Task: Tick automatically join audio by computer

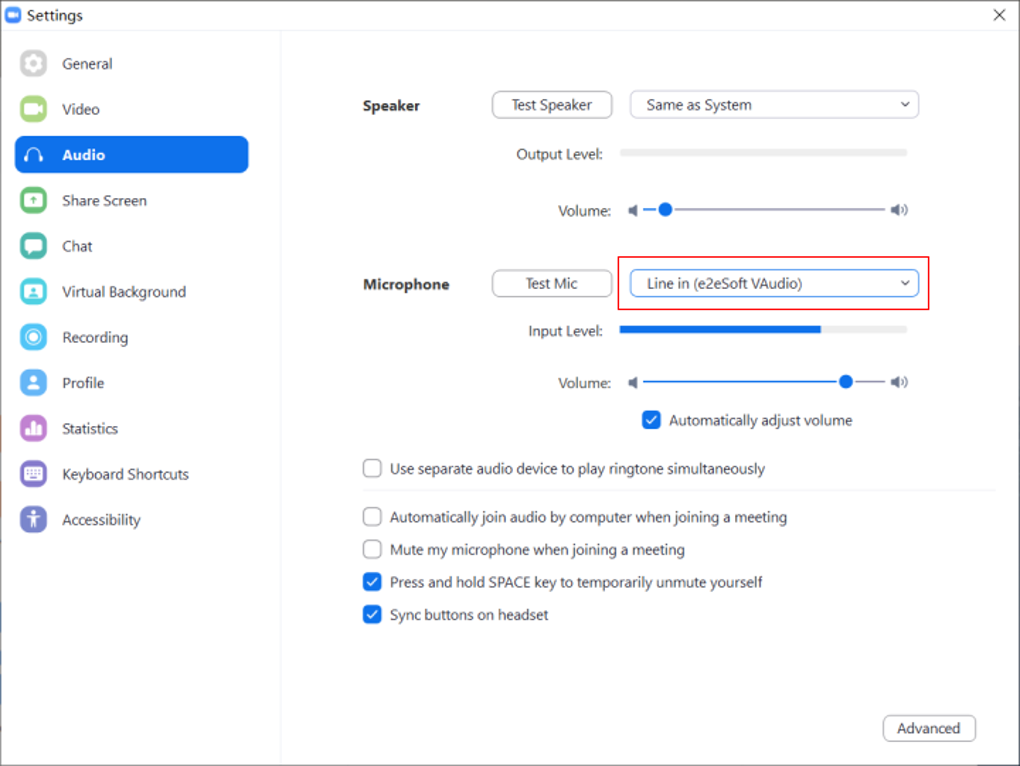Action: tap(372, 517)
